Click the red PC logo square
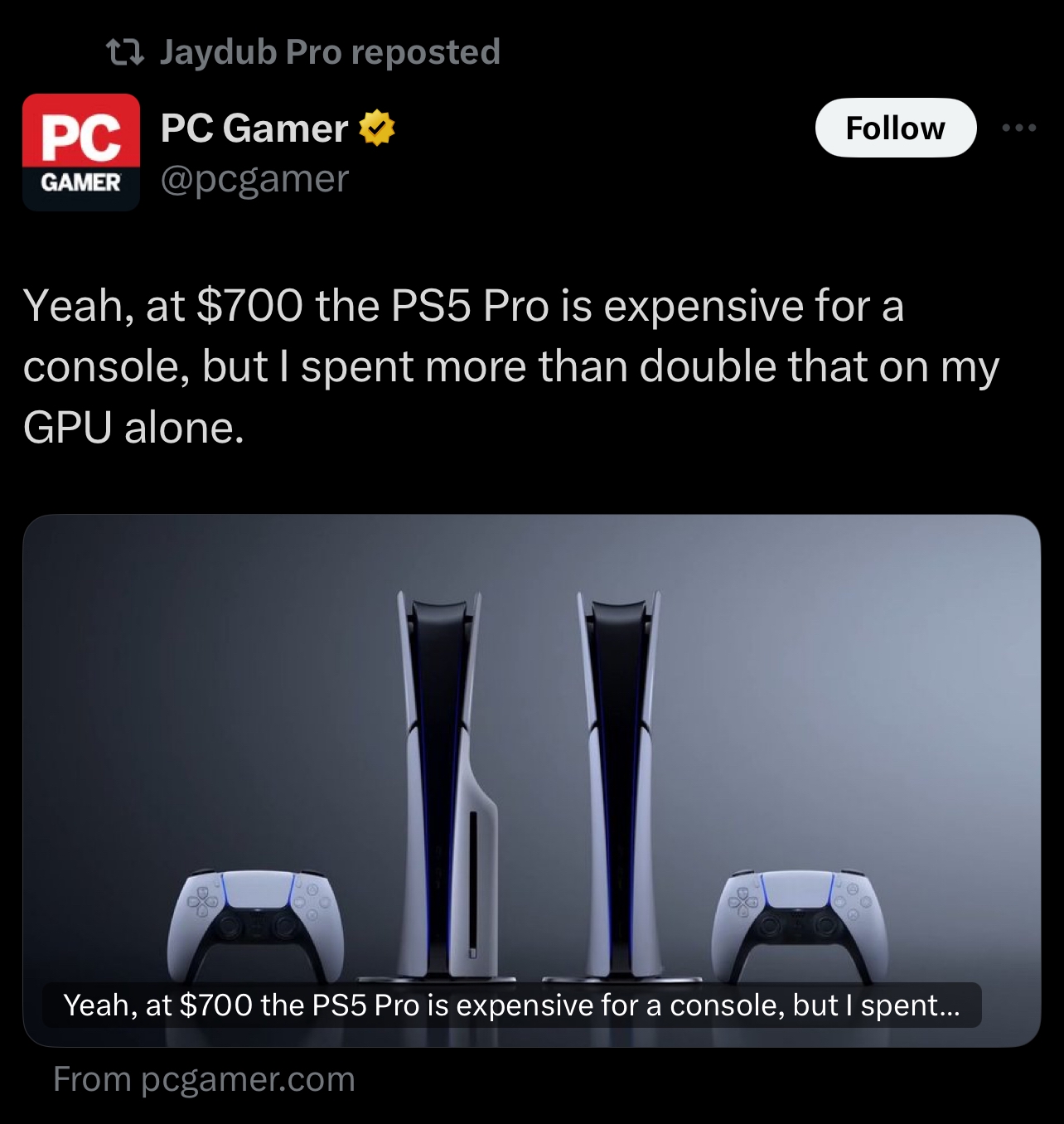This screenshot has width=1064, height=1124. [x=81, y=131]
